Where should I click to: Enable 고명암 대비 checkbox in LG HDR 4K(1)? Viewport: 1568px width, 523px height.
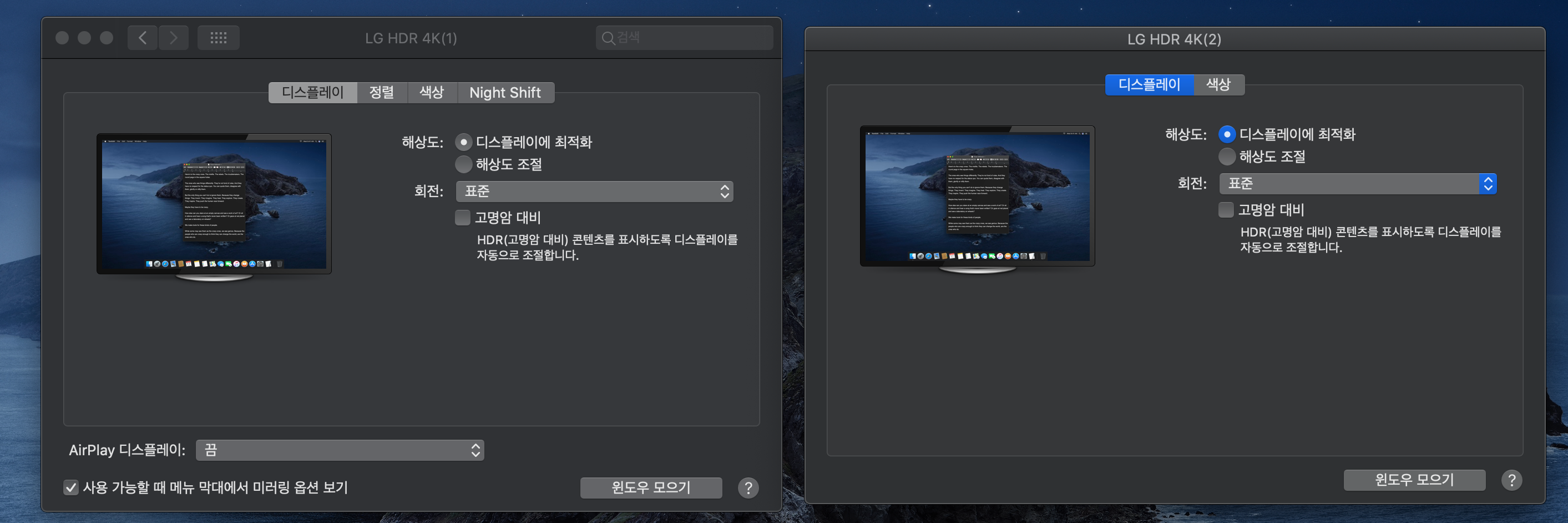tap(463, 217)
